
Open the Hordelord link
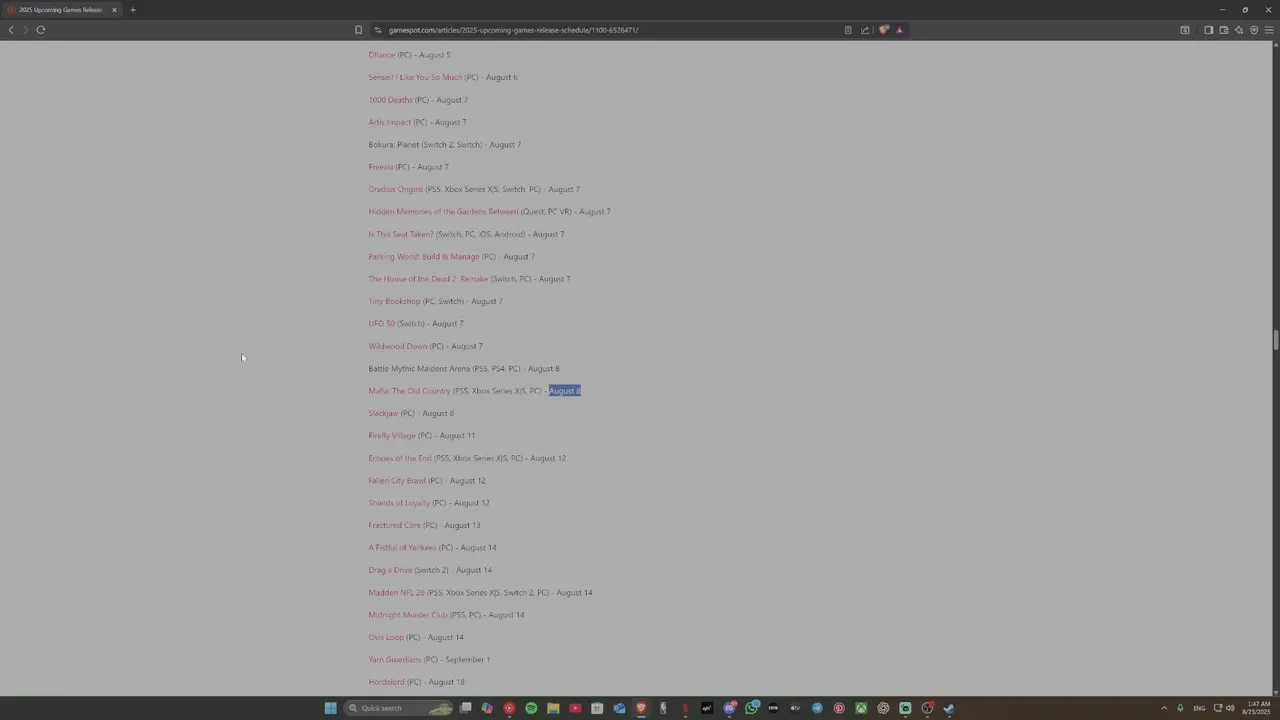coord(386,682)
